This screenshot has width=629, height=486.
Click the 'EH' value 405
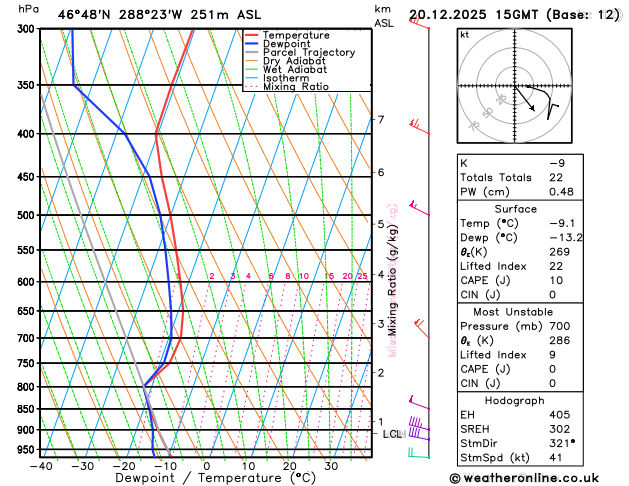(x=560, y=415)
